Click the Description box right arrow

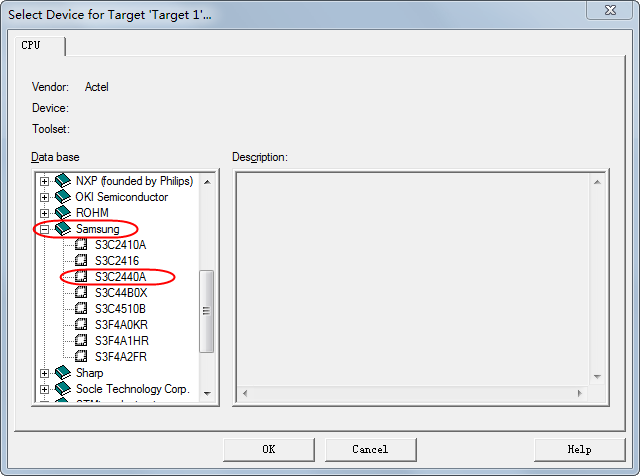[580, 394]
